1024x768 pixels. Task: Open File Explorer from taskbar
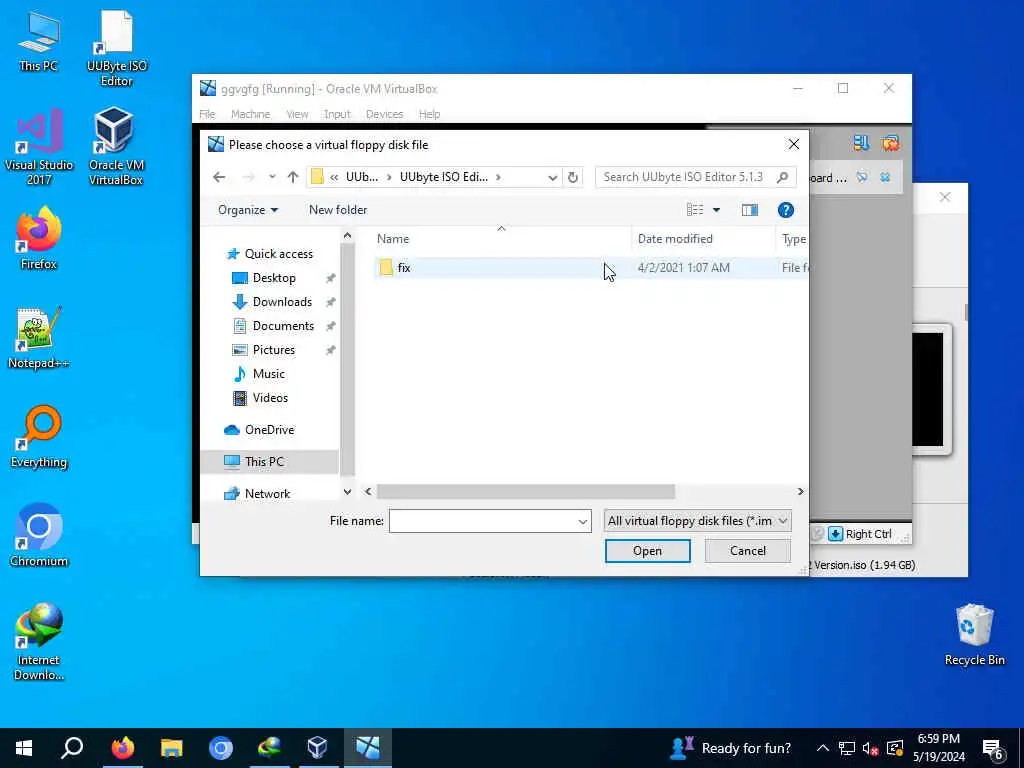point(171,747)
